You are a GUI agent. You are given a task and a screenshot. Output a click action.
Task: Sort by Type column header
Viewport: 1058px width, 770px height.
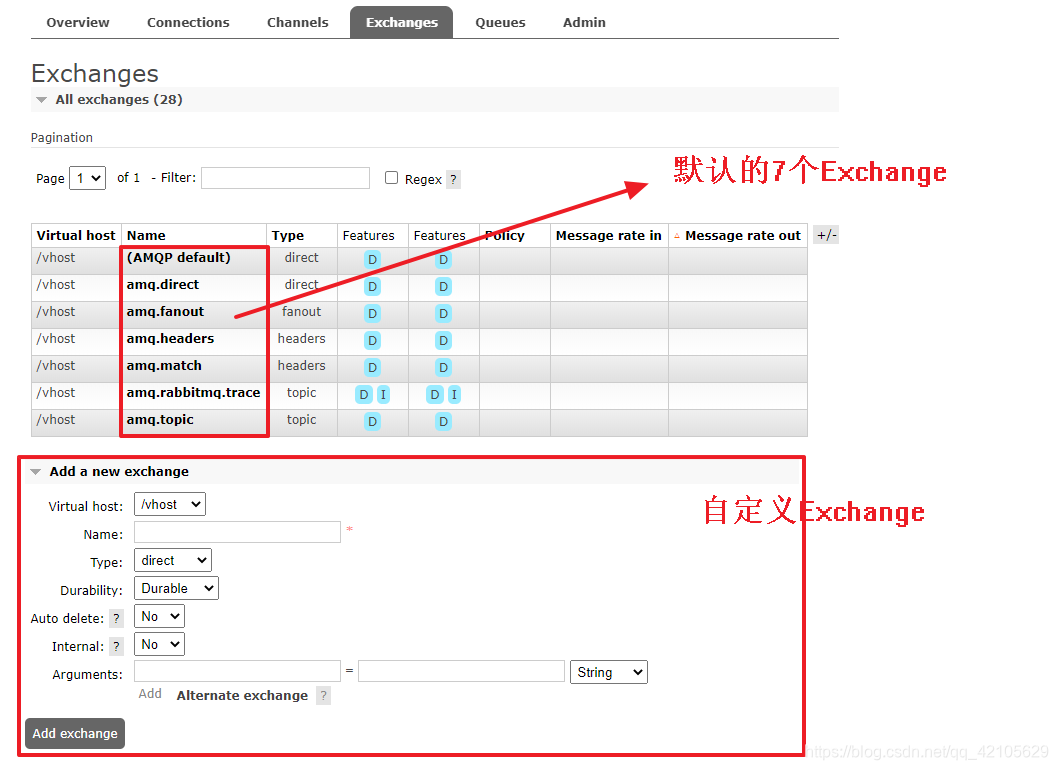click(x=287, y=236)
